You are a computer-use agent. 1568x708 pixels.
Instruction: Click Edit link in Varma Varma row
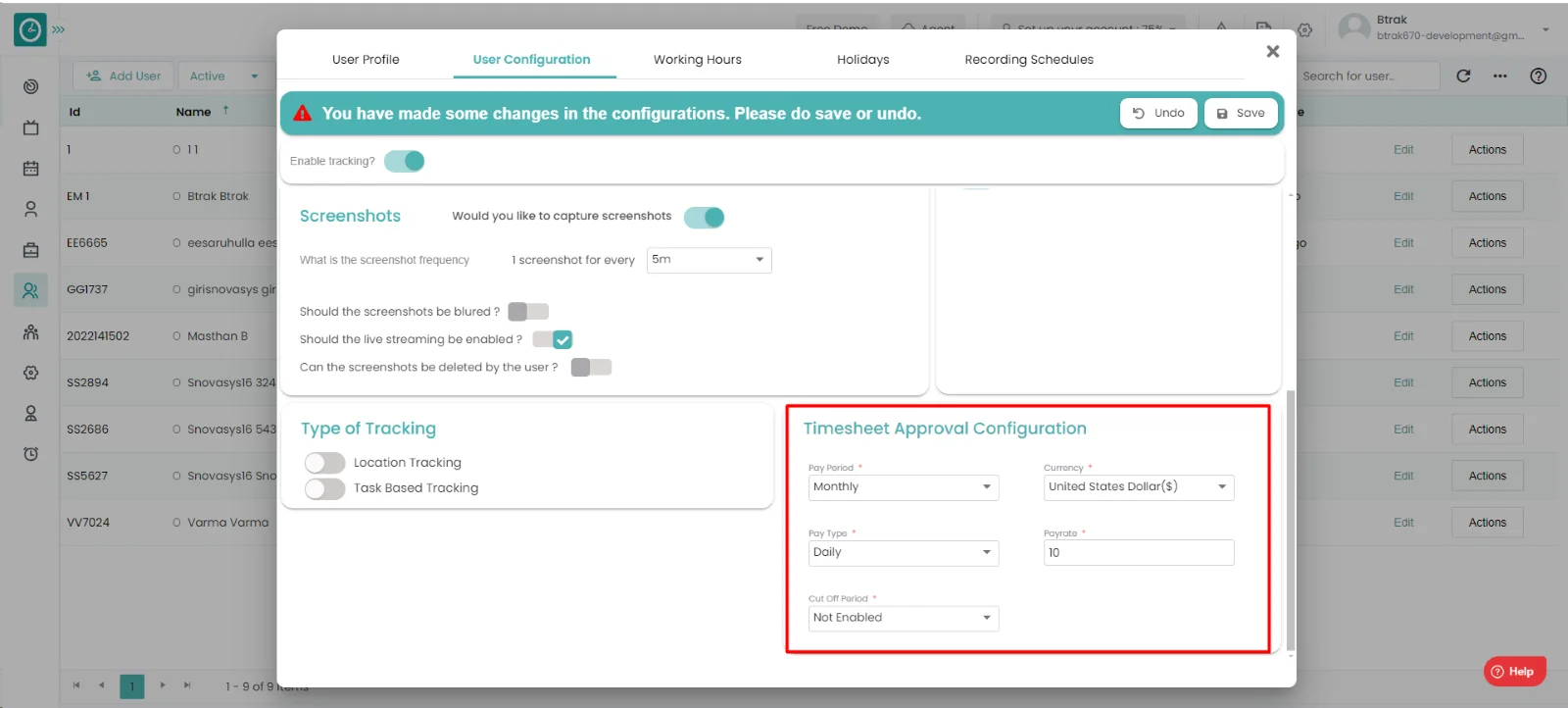click(1403, 523)
